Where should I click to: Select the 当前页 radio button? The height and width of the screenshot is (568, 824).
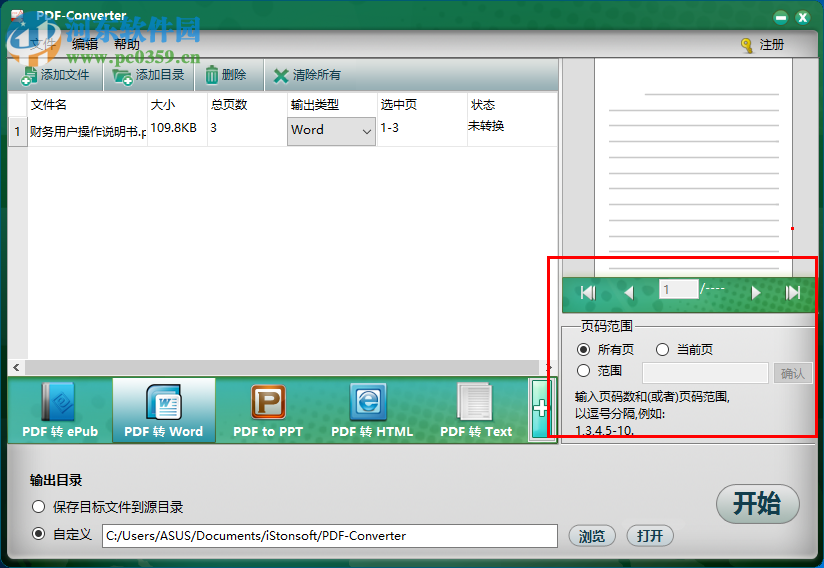coord(662,349)
